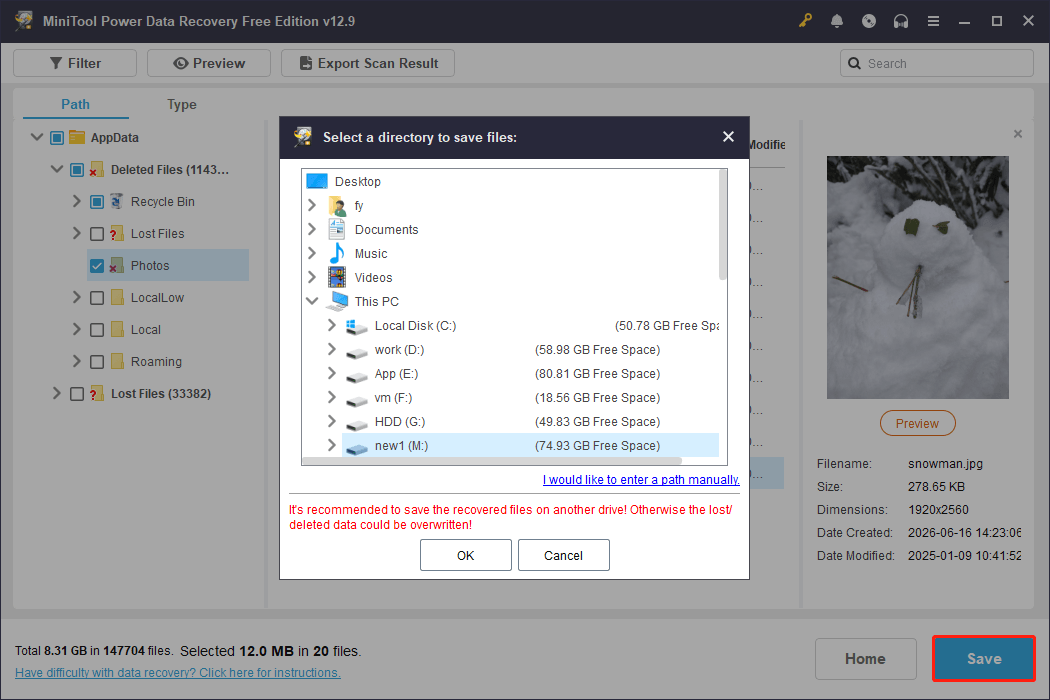This screenshot has width=1050, height=700.
Task: Click the Recycle Bin icon in tree
Action: coord(117,201)
